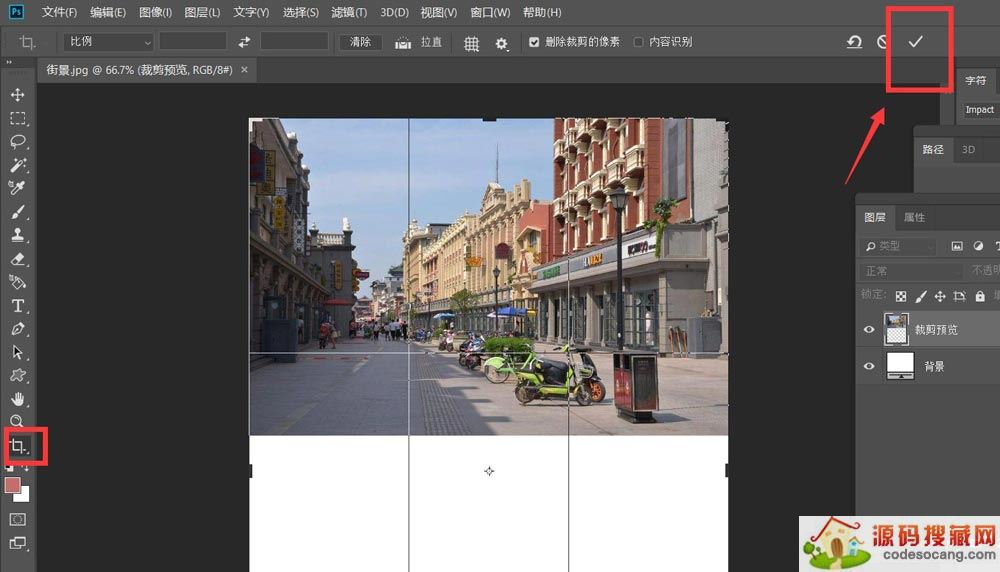
Task: Reset the crop box icon
Action: click(x=854, y=42)
